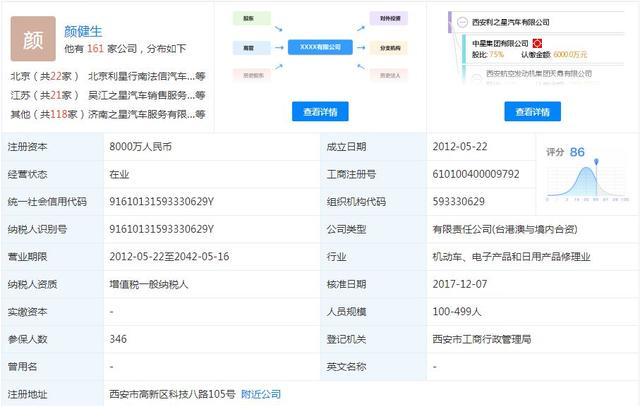Click the 核准日期 label cell
The height and width of the screenshot is (406, 640).
pyautogui.click(x=373, y=284)
